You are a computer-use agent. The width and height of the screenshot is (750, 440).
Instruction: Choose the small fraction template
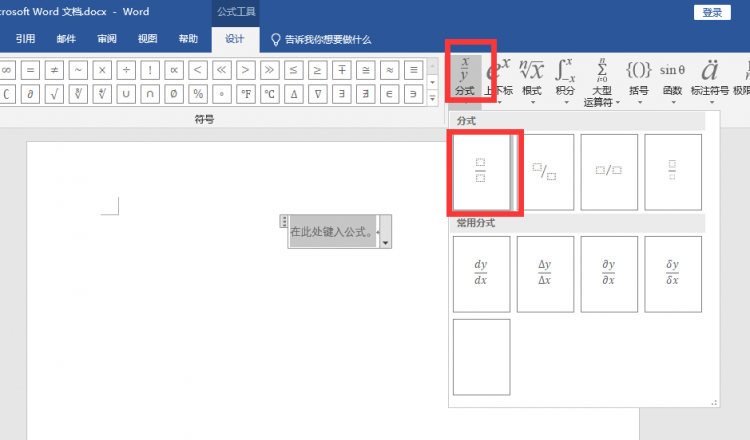tap(673, 172)
